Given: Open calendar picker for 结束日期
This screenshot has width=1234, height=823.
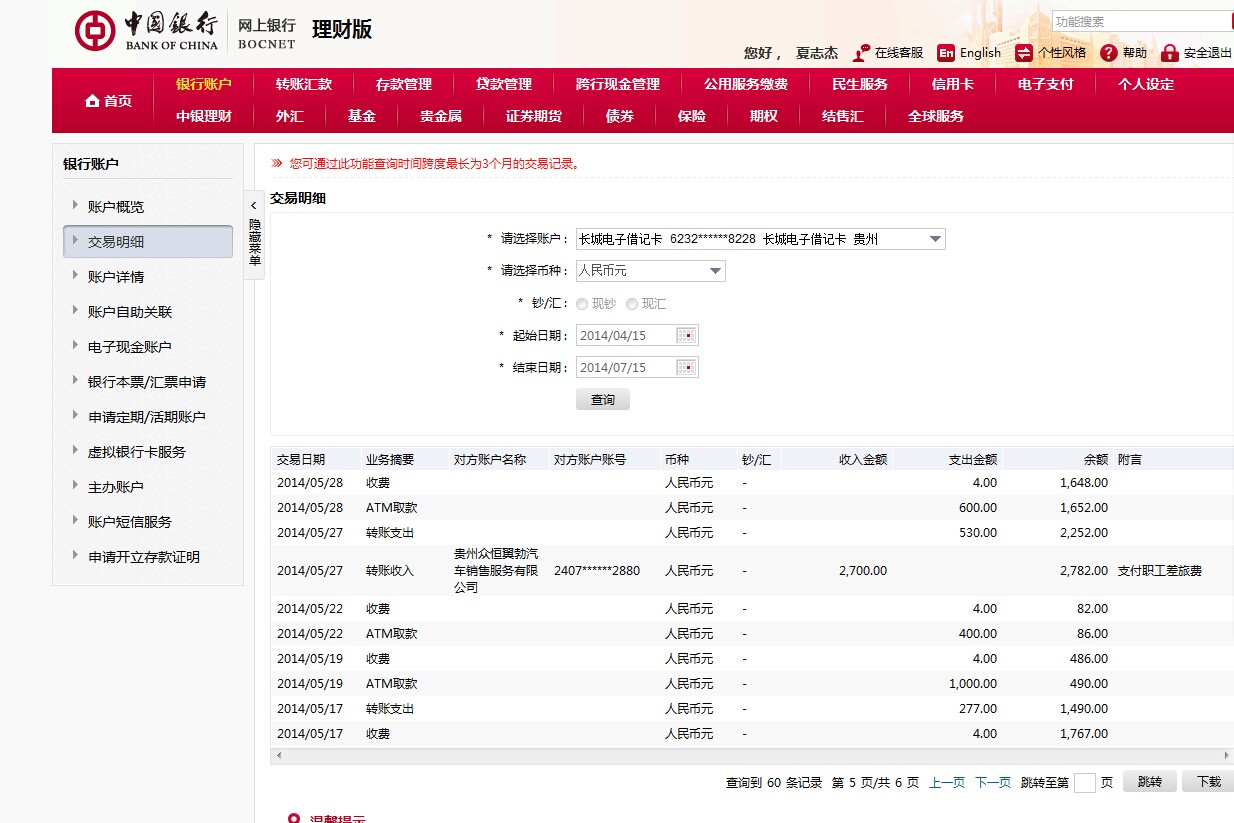Looking at the screenshot, I should pos(687,368).
